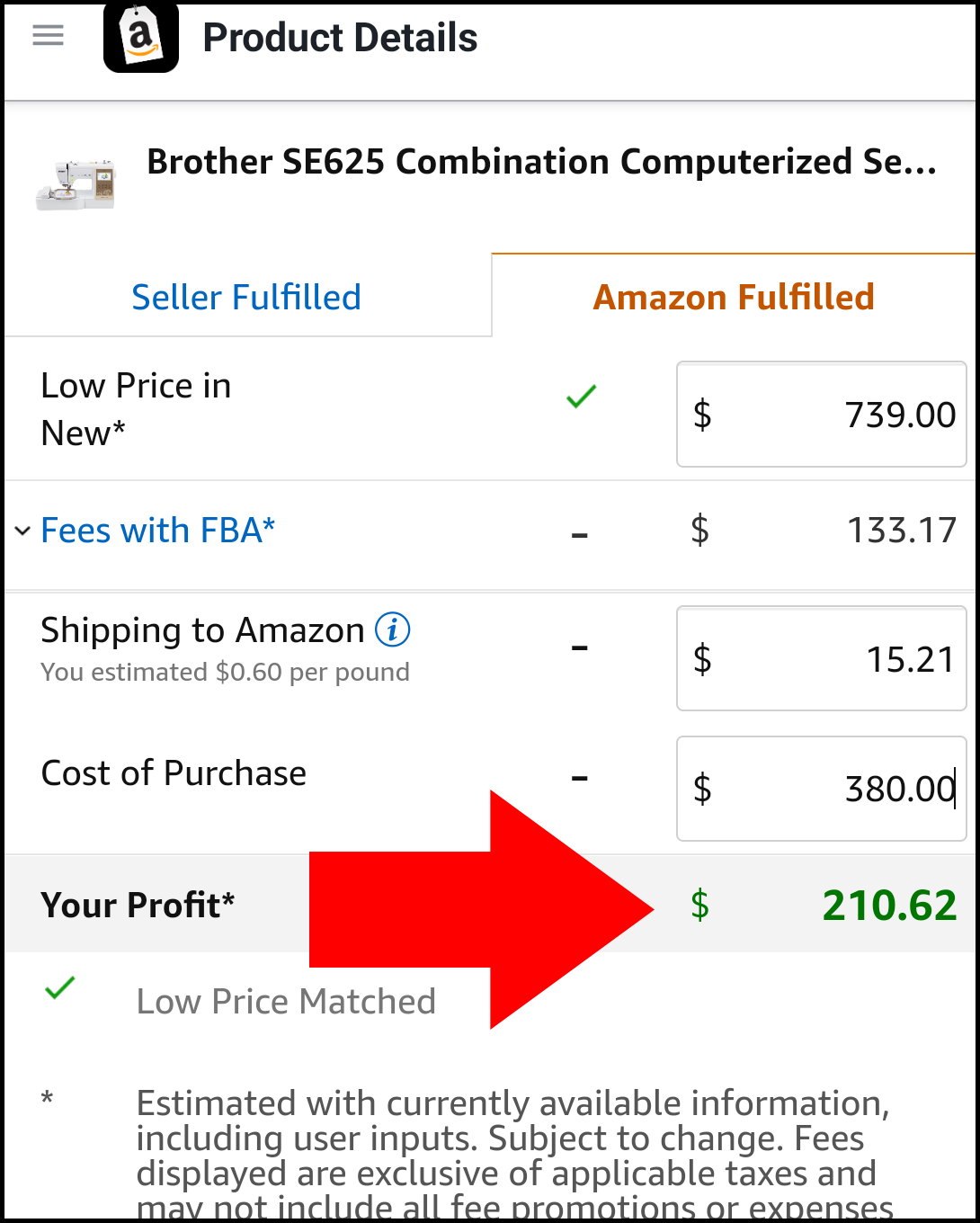Click green checkmark beside Low Price Matched
Screen dimensions: 980x1223
(x=59, y=988)
